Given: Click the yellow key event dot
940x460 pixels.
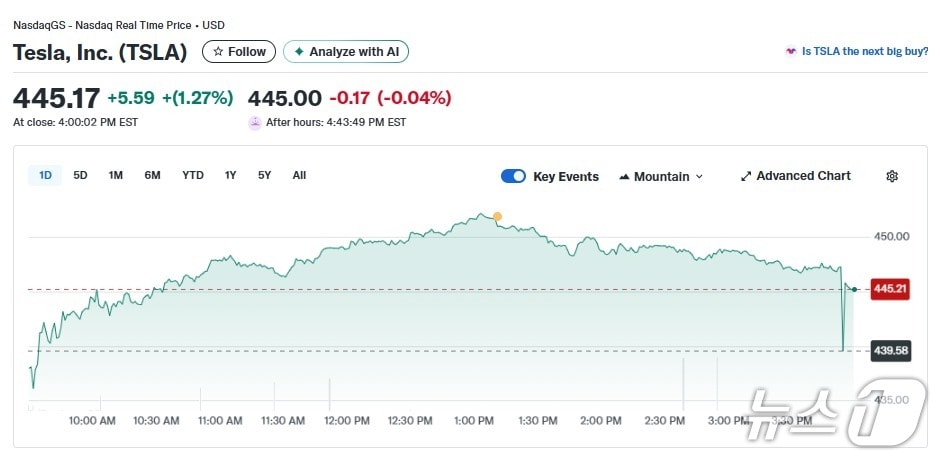Looking at the screenshot, I should pos(497,216).
